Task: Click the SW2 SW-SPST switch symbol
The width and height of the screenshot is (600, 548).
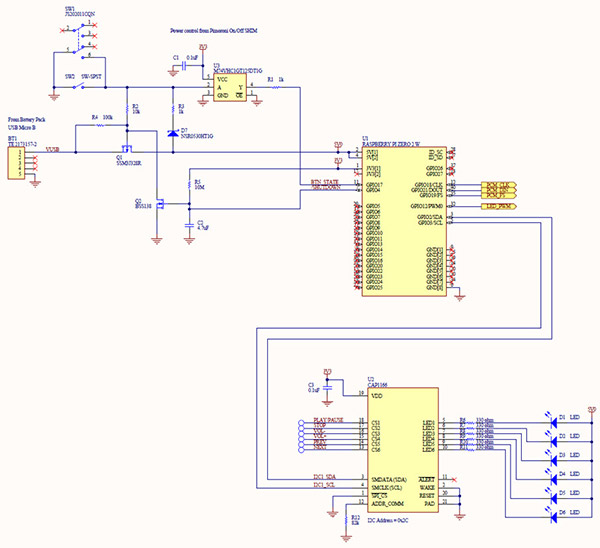Action: pos(88,85)
